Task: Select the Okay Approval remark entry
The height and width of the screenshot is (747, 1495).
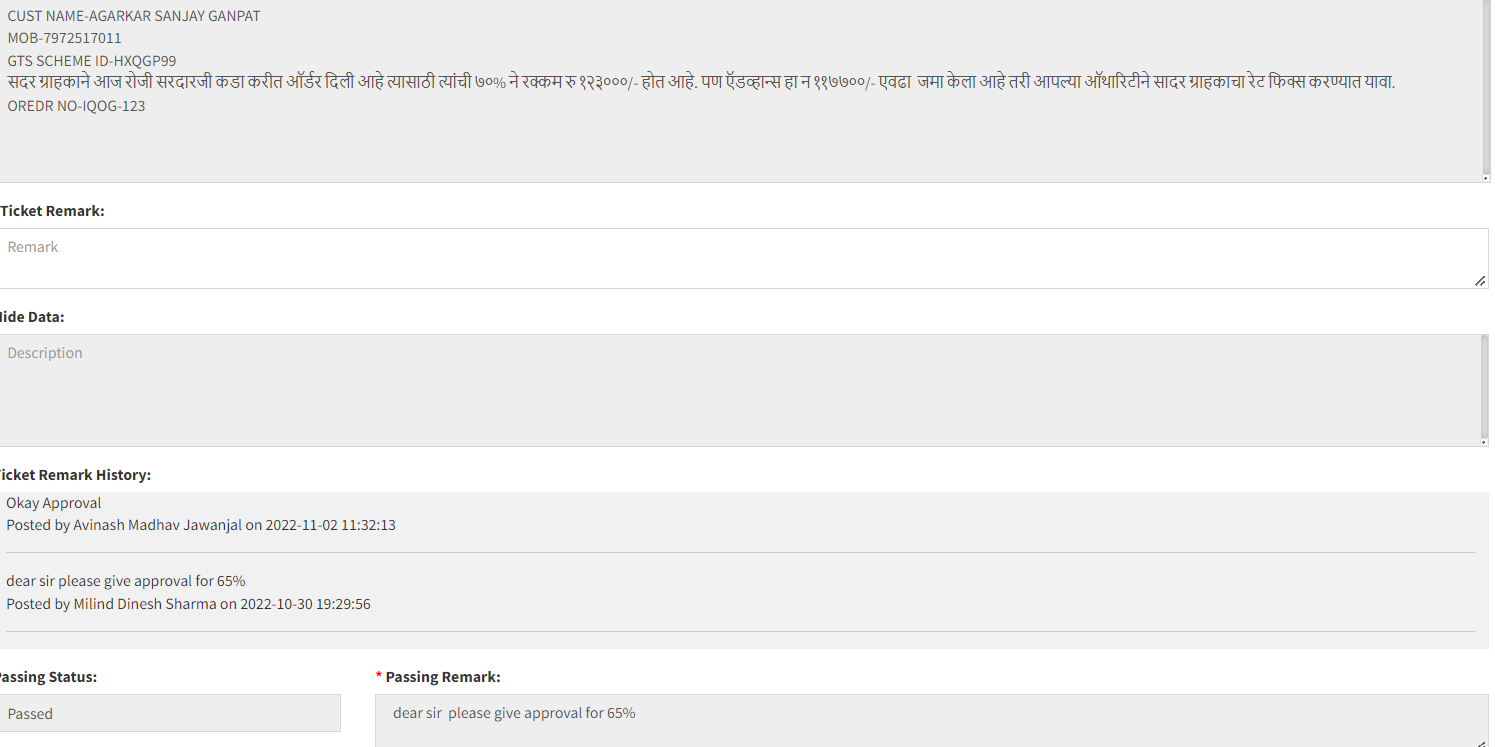Action: click(54, 503)
